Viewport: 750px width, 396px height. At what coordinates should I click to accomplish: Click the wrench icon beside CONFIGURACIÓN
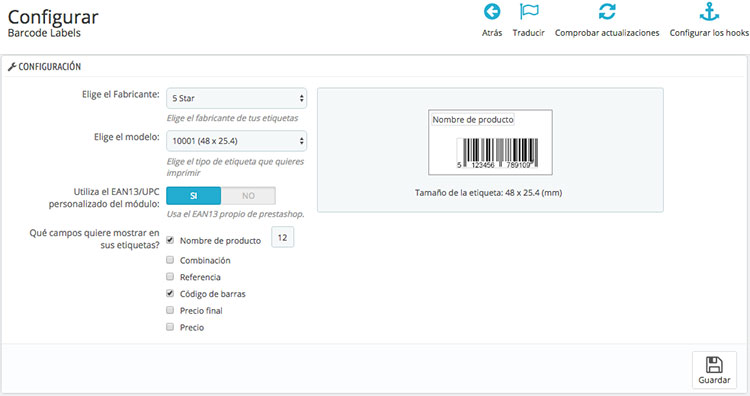coord(12,66)
